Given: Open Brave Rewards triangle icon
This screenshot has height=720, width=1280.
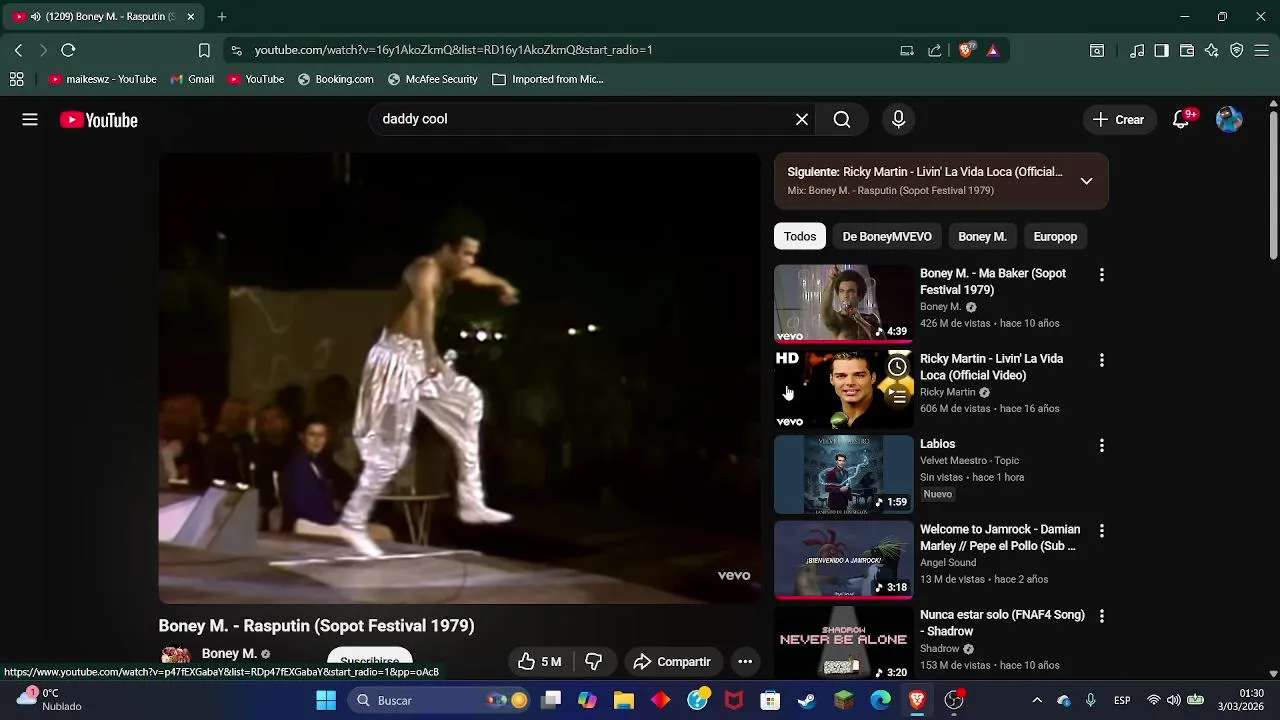Looking at the screenshot, I should coord(993,50).
